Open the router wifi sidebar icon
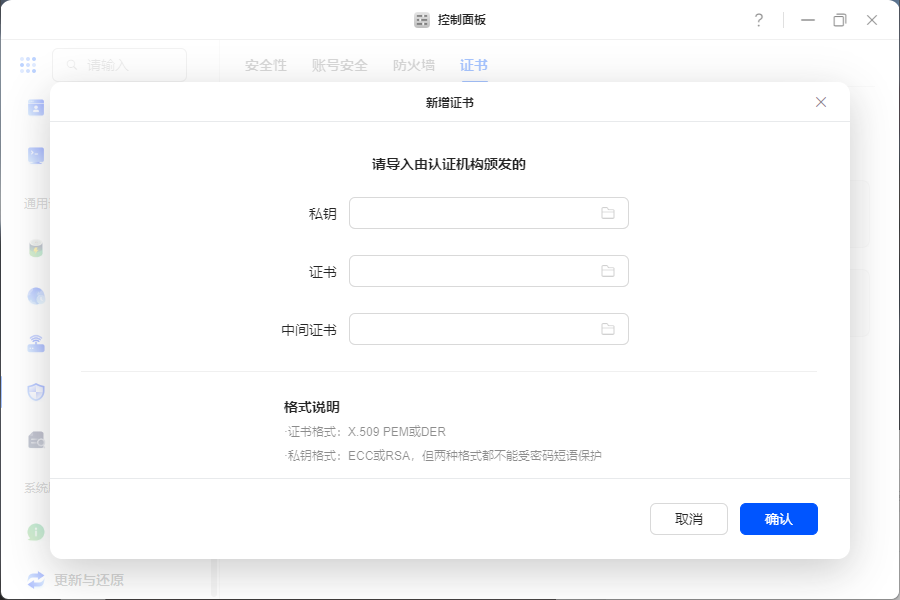Screen dimensions: 900x600 [x=36, y=343]
